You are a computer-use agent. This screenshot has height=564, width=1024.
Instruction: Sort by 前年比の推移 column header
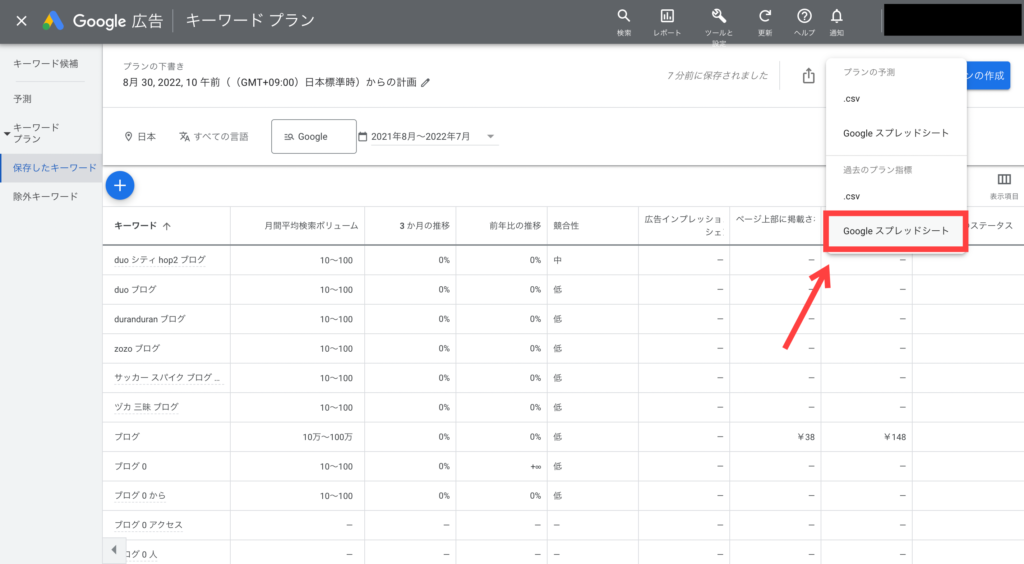coord(515,226)
